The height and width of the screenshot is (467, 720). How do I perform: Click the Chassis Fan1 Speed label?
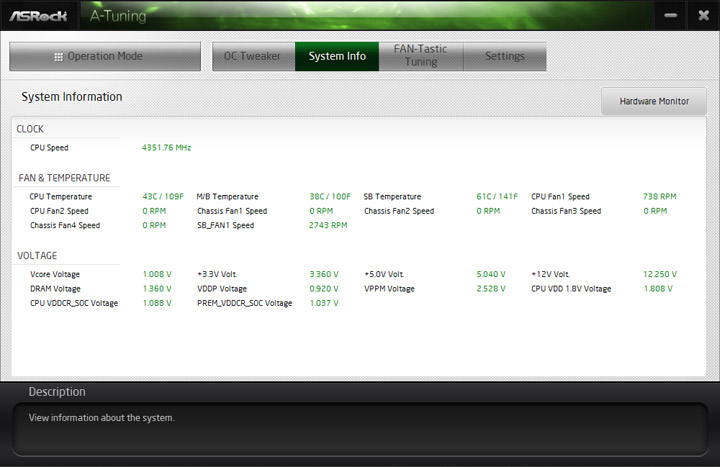[232, 211]
